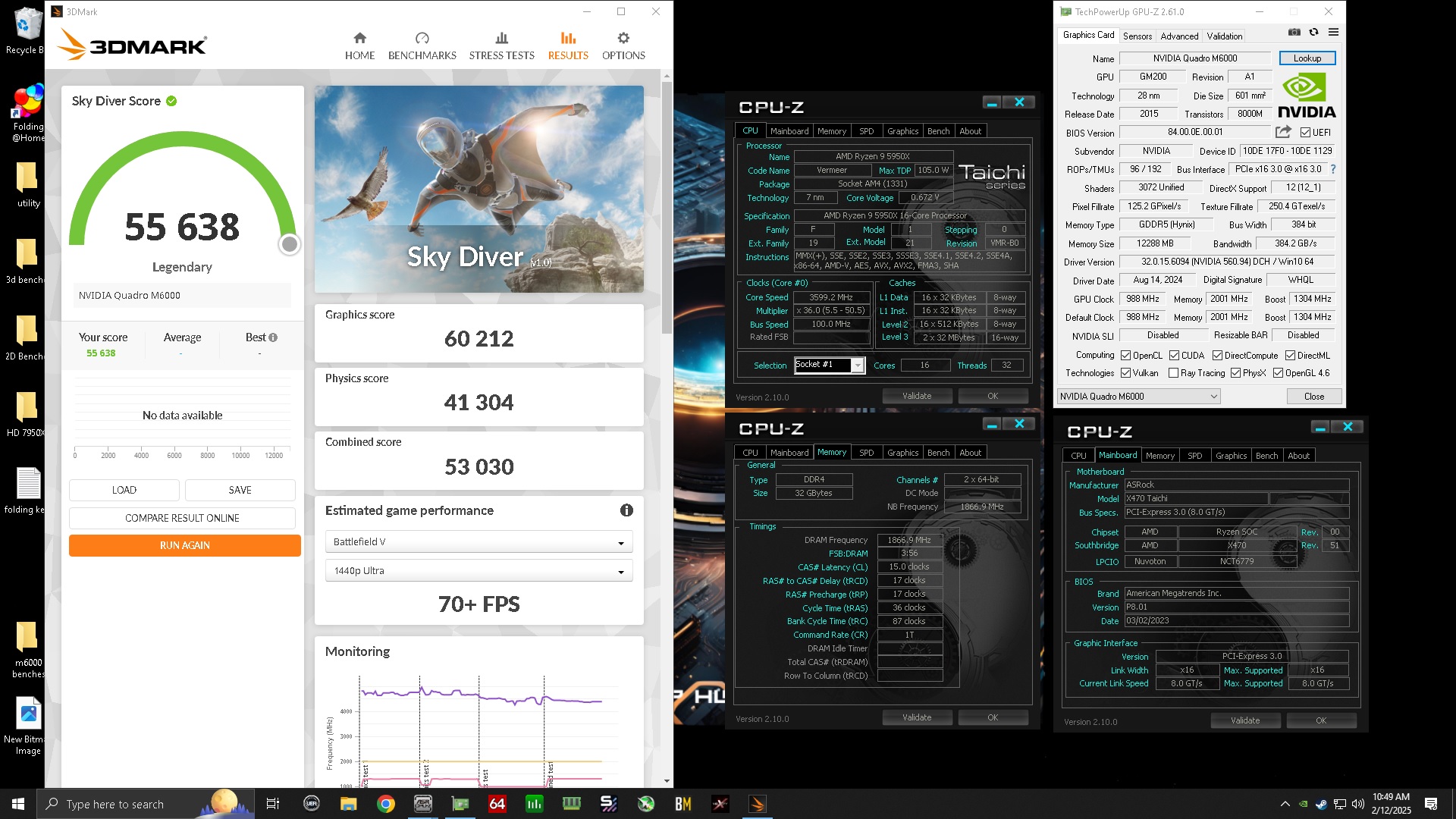Open the m6000 benches desktop folder
The height and width of the screenshot is (819, 1456).
(x=28, y=649)
